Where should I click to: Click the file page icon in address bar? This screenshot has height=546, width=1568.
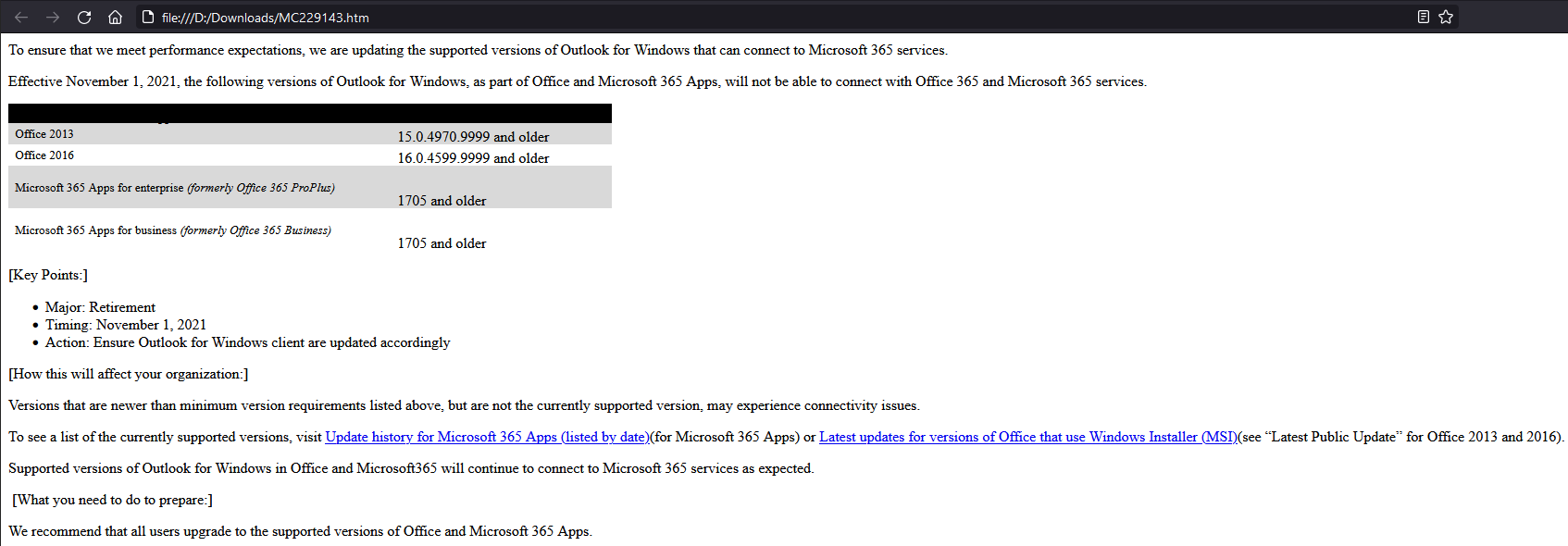147,18
